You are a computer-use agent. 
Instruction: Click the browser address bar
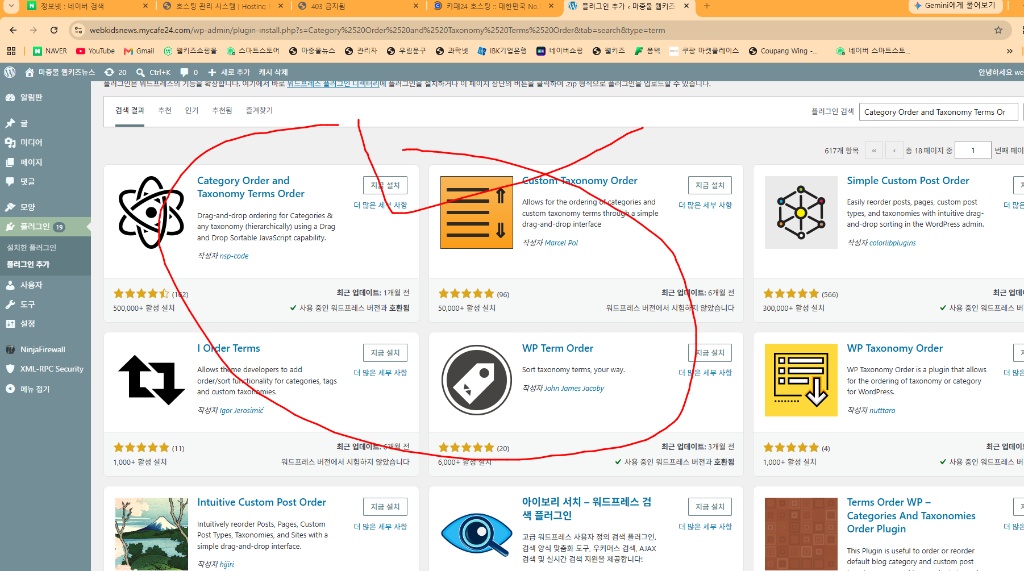(536, 30)
